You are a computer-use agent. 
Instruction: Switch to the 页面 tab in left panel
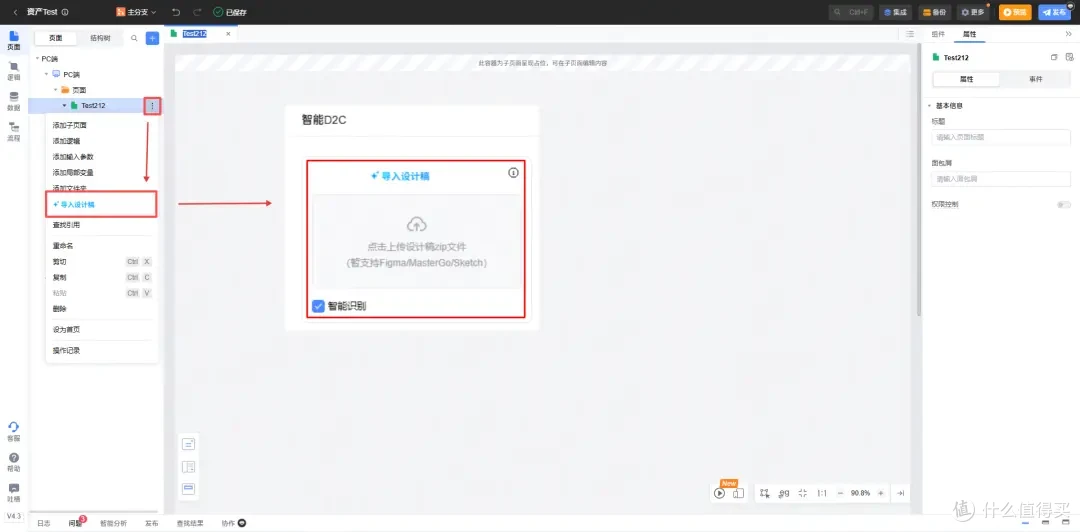tap(56, 39)
